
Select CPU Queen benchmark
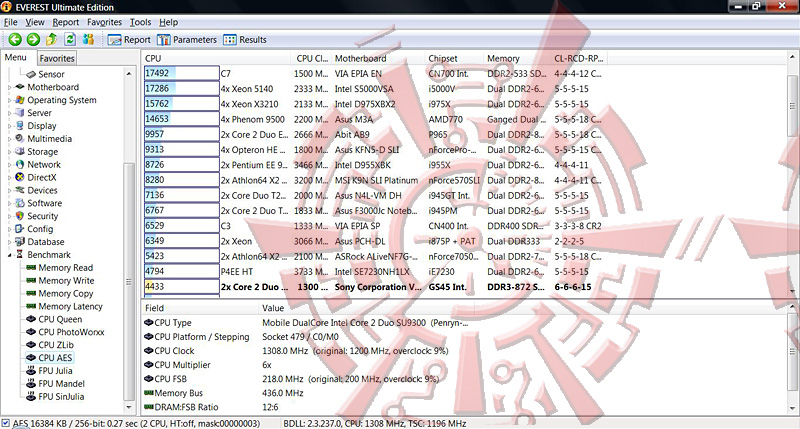(60, 319)
